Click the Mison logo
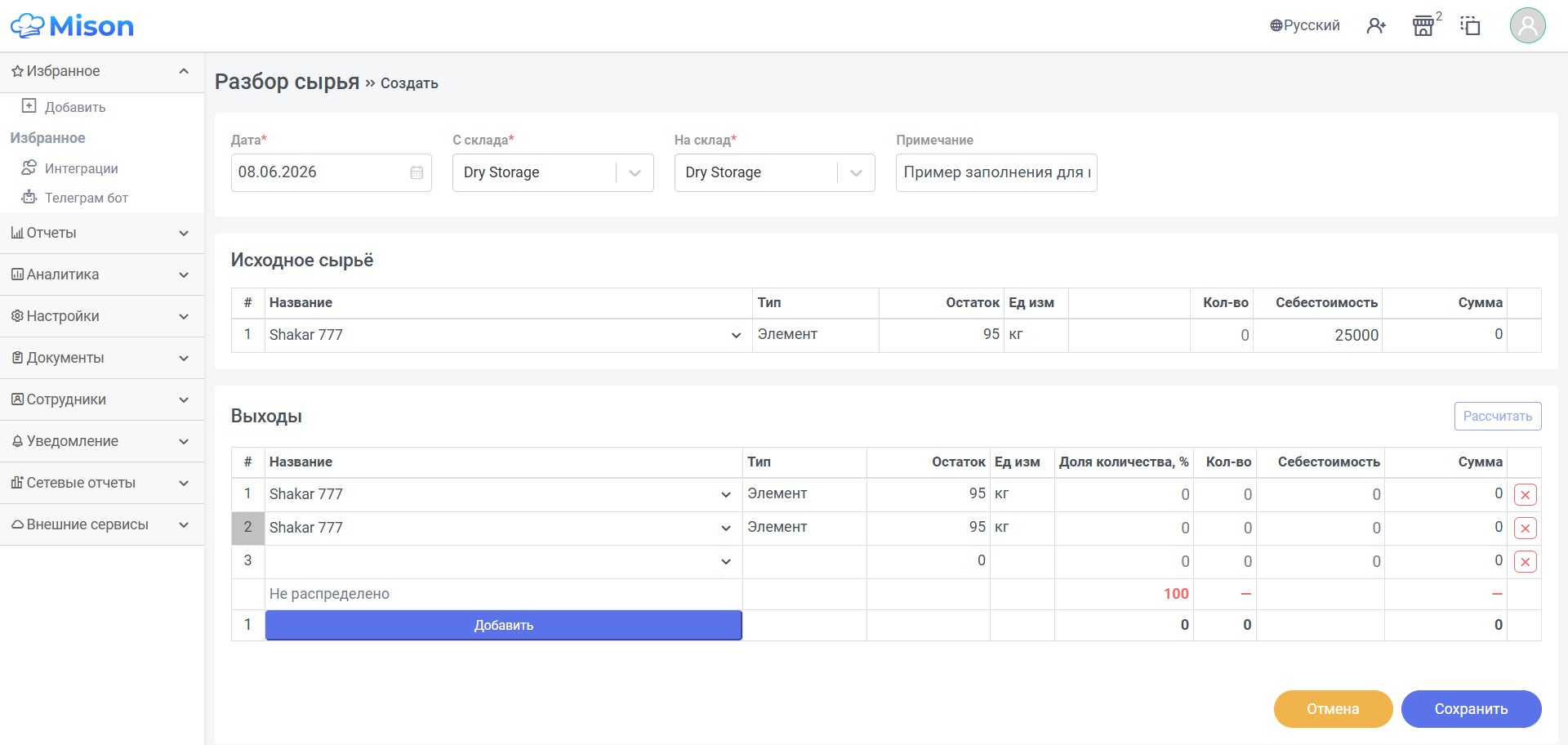 (x=72, y=26)
